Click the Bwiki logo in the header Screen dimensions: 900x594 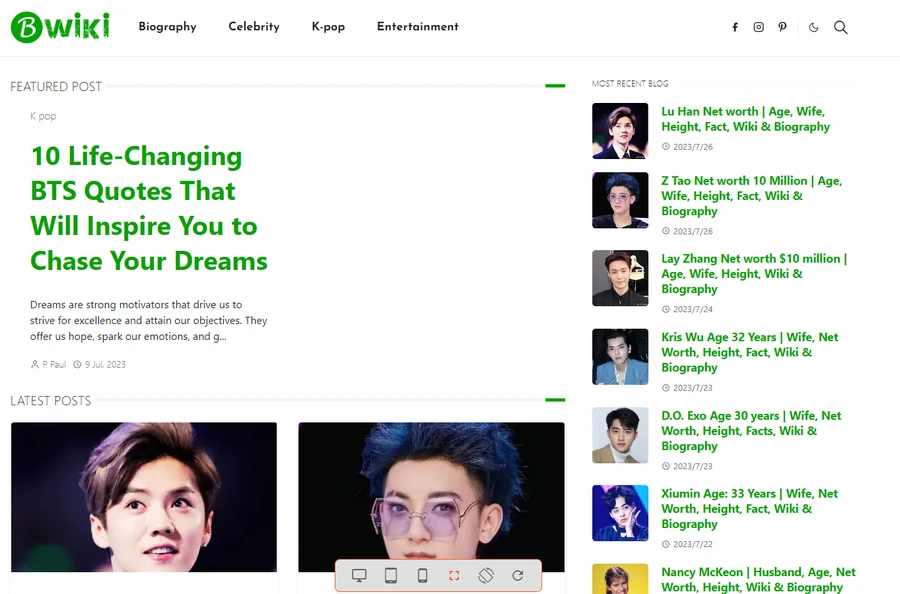tap(60, 27)
